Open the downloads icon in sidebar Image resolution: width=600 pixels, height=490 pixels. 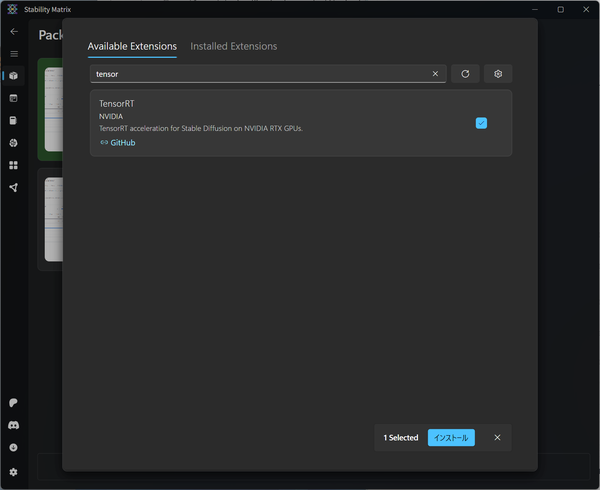pos(14,448)
